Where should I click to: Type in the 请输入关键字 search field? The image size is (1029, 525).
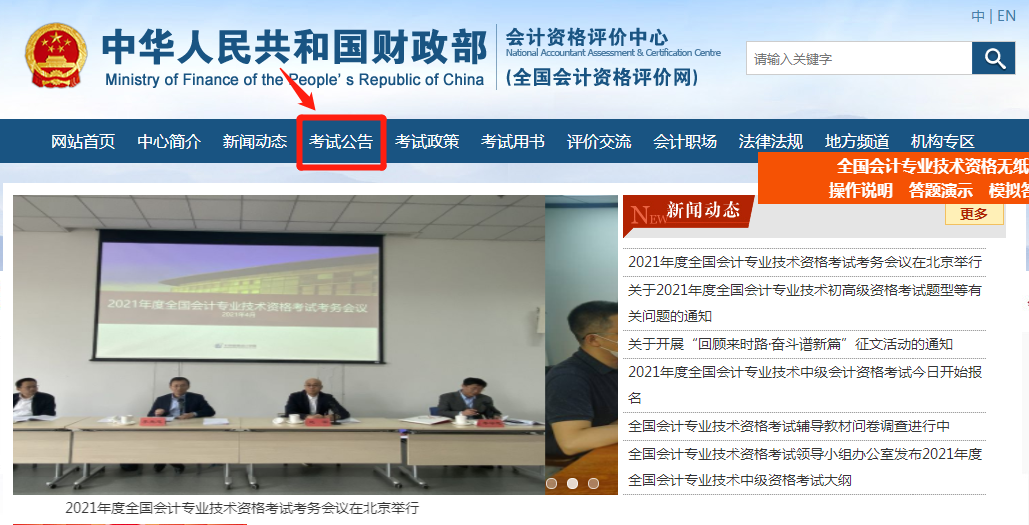point(859,58)
